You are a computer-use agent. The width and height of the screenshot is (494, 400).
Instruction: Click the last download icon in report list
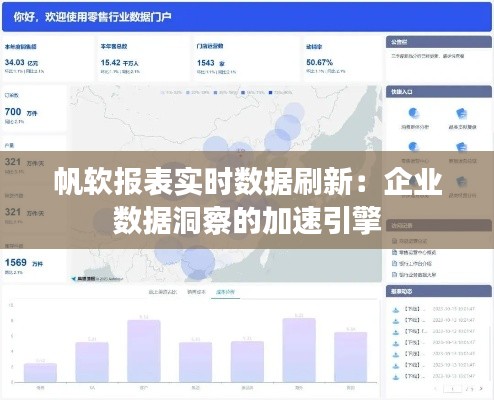(396, 377)
